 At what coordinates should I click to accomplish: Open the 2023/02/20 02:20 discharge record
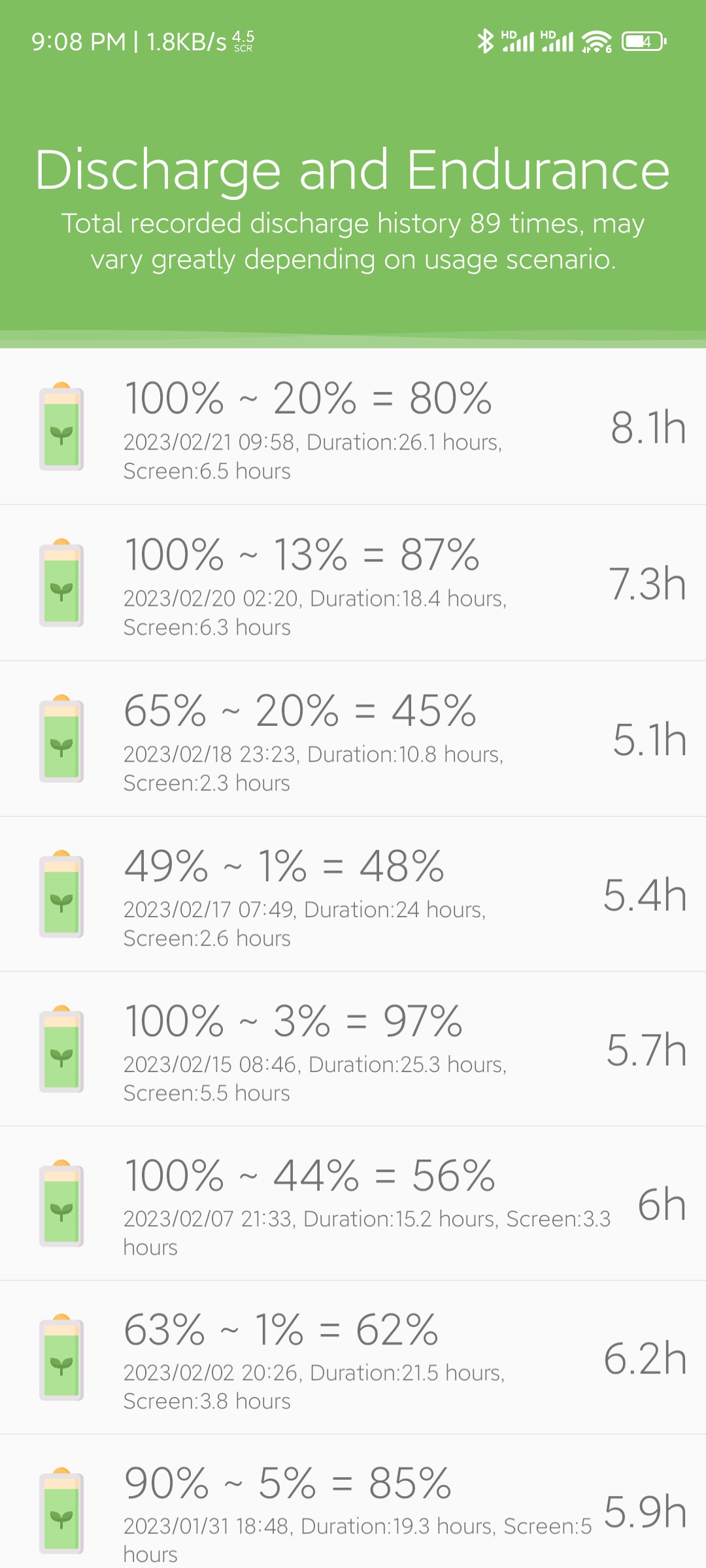tap(353, 583)
